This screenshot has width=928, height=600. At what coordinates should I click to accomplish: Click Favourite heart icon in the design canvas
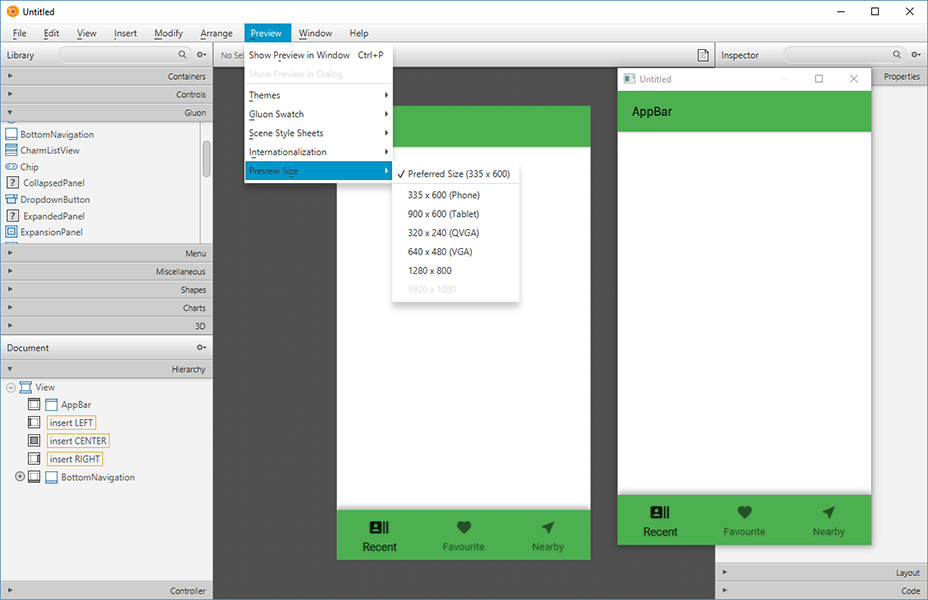pos(464,527)
